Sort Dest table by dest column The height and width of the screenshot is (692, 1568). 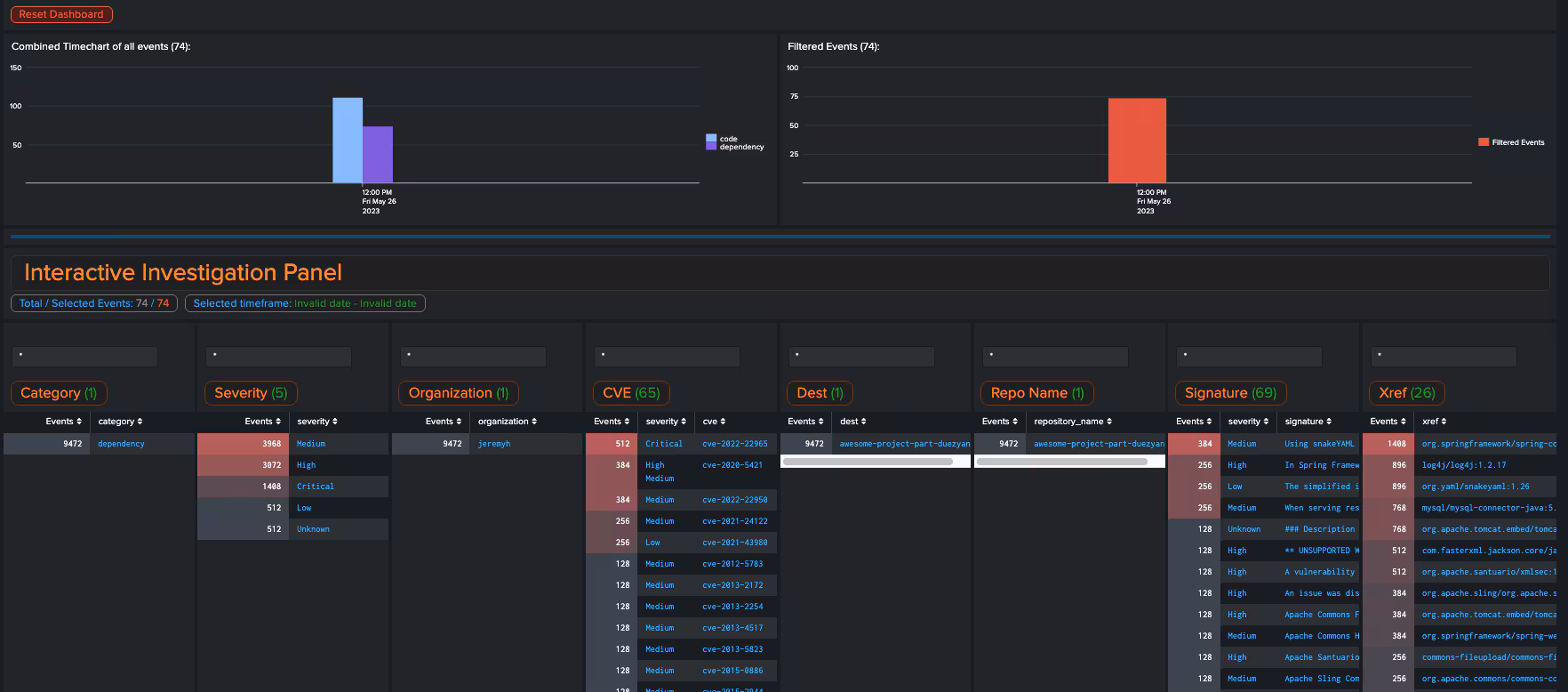(852, 422)
